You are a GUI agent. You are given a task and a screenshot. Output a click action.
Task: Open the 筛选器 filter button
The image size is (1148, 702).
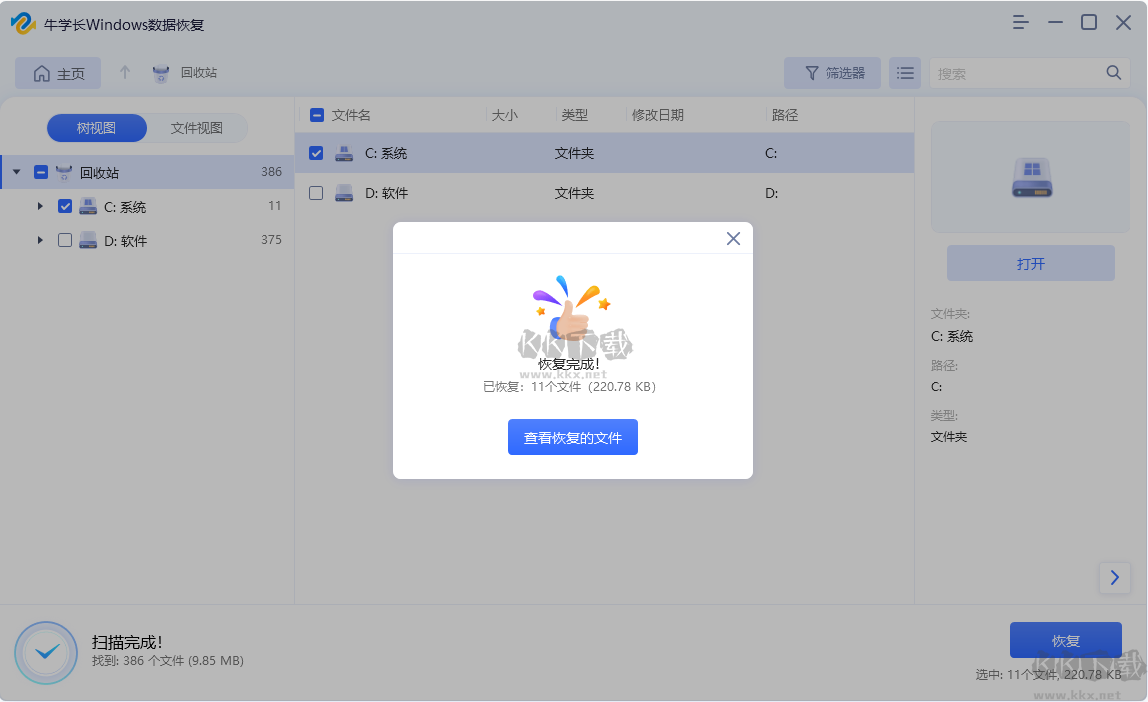[832, 73]
